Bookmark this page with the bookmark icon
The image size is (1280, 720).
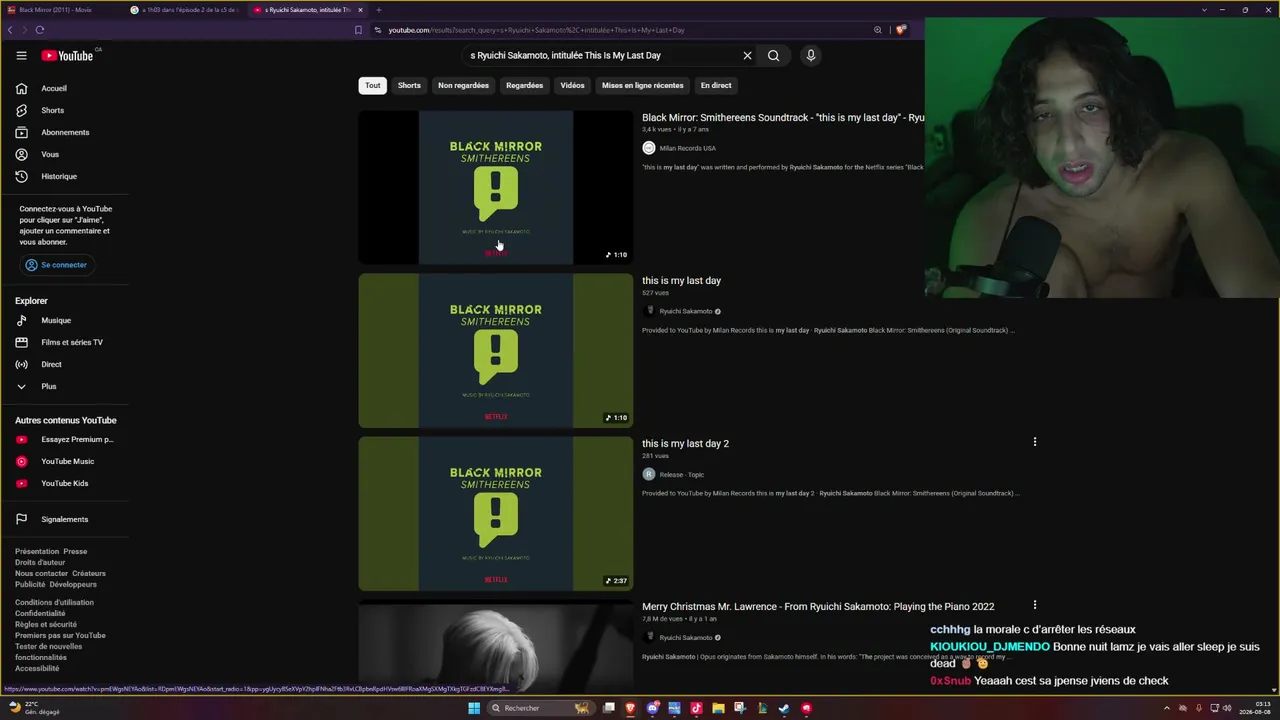tap(358, 30)
